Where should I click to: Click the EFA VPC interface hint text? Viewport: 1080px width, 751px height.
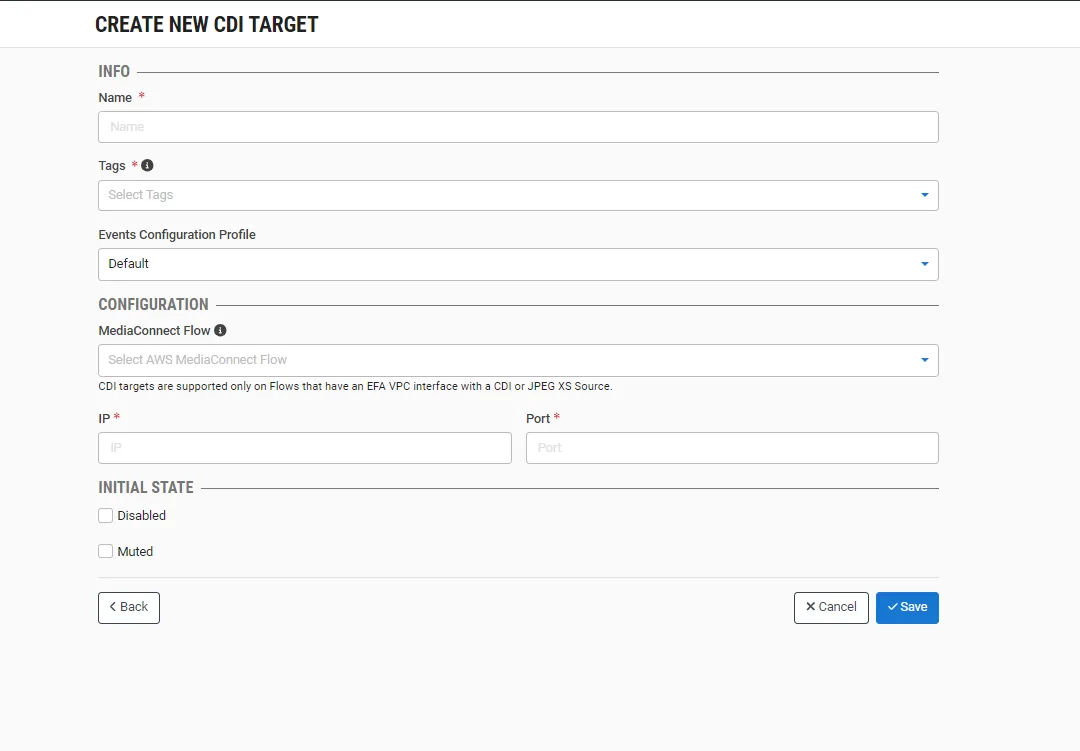[355, 387]
